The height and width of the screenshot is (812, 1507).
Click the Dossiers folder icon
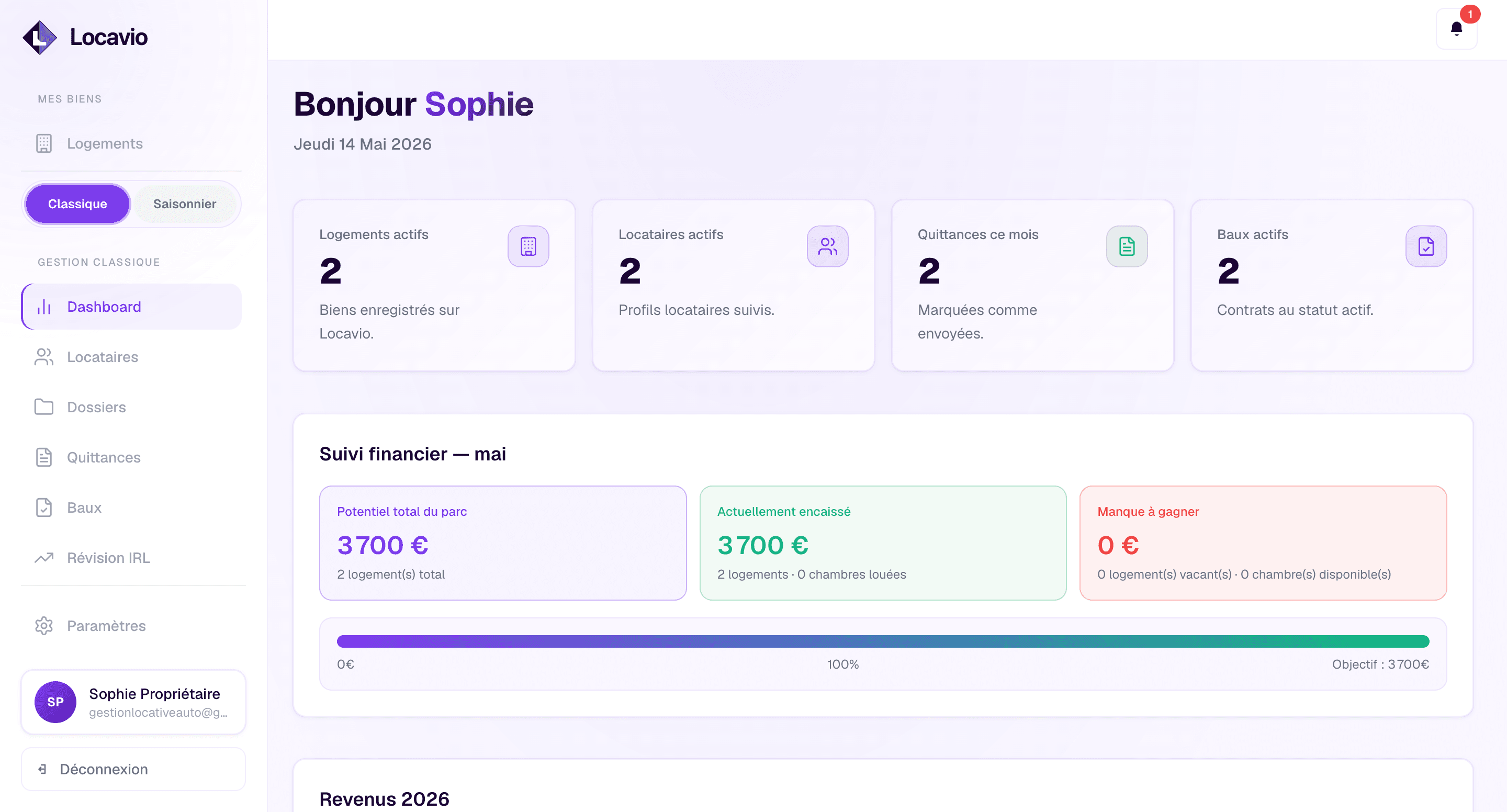(x=44, y=407)
